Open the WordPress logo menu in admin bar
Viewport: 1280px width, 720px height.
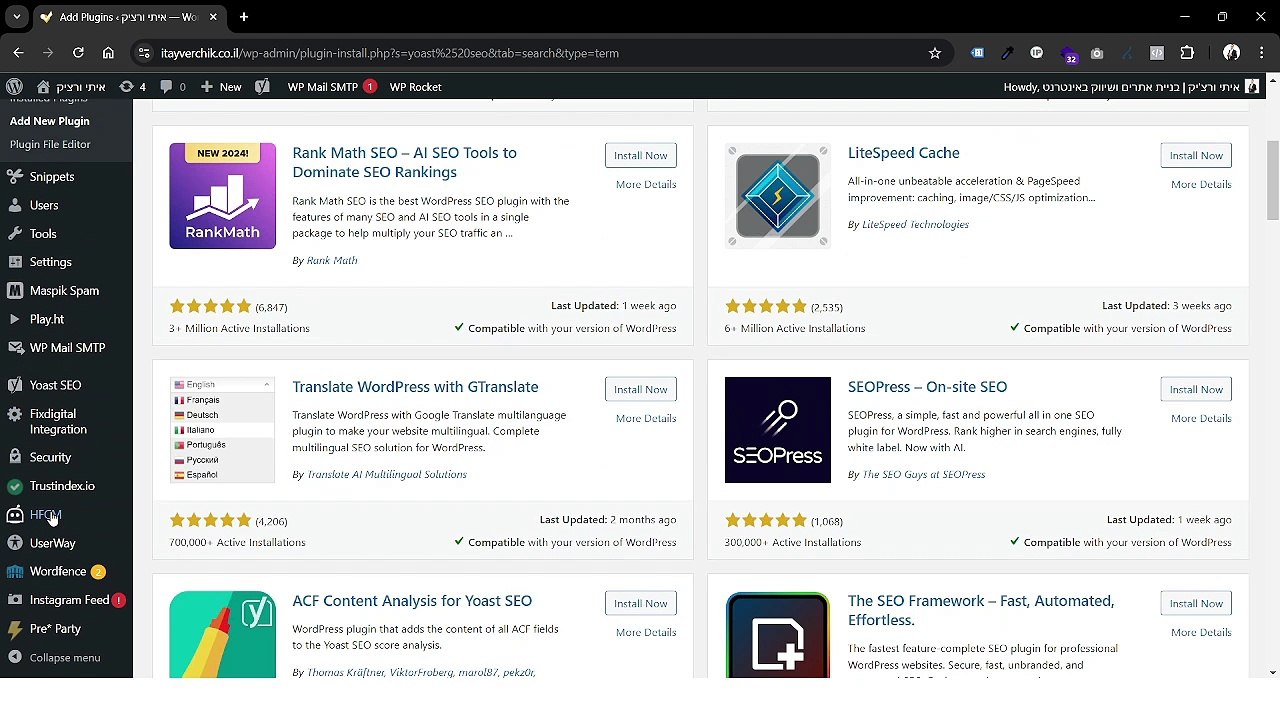pos(14,87)
